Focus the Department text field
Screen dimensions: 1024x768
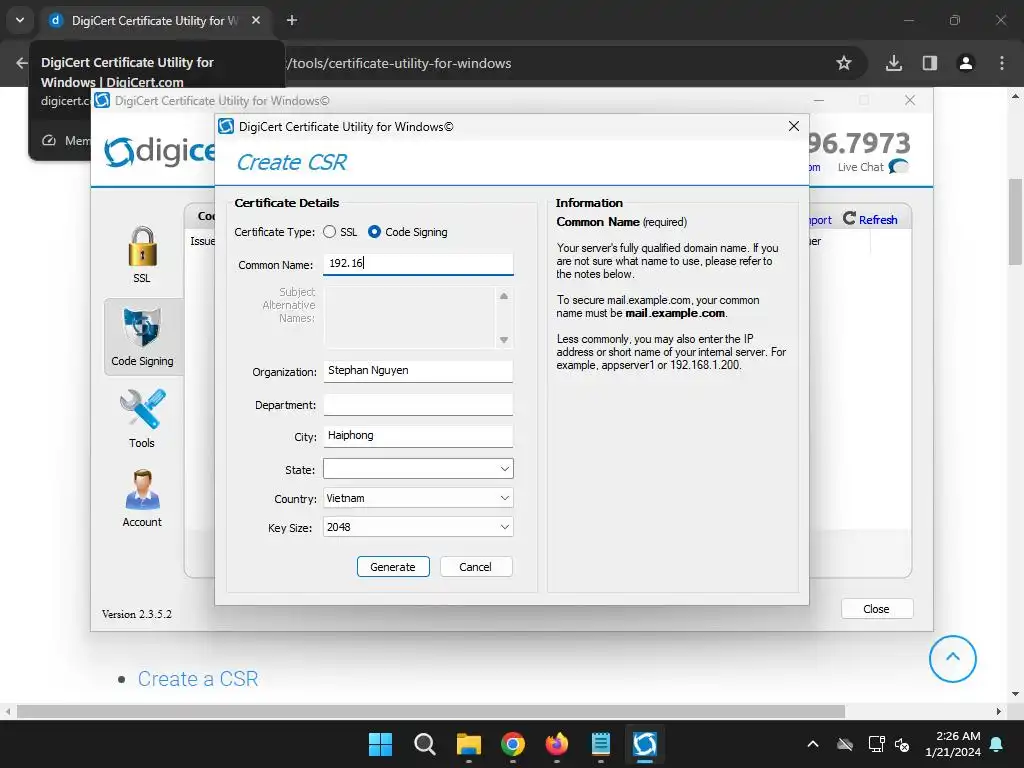click(x=418, y=404)
